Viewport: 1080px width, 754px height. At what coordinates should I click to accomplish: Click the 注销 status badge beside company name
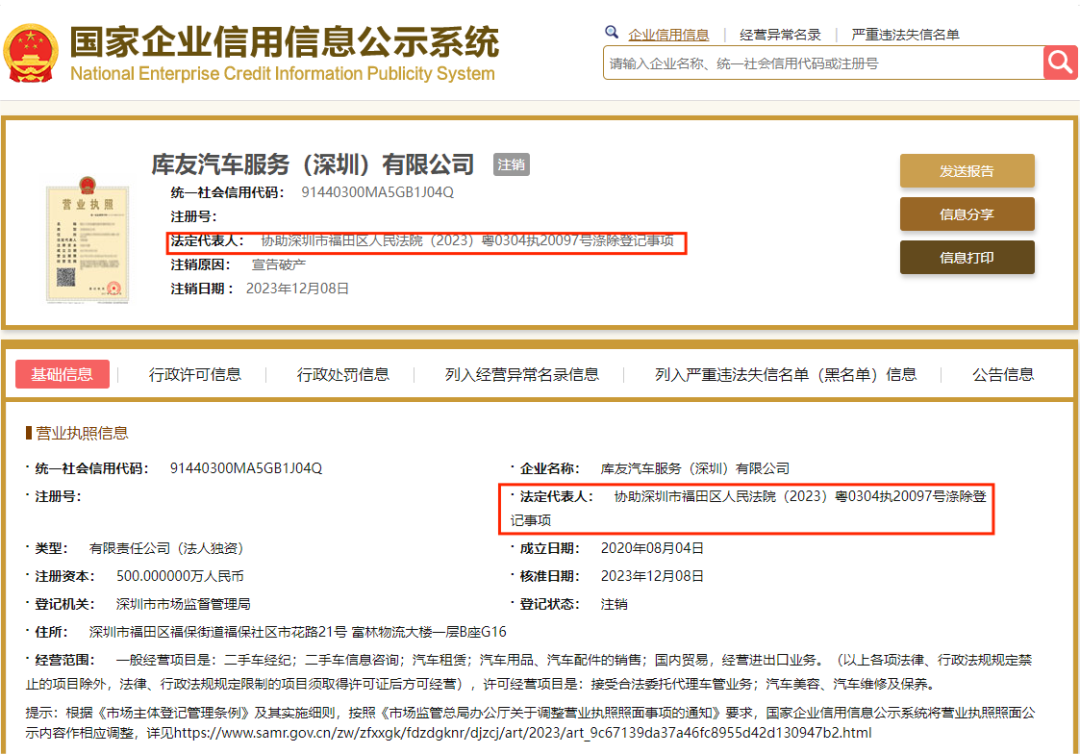[x=511, y=165]
